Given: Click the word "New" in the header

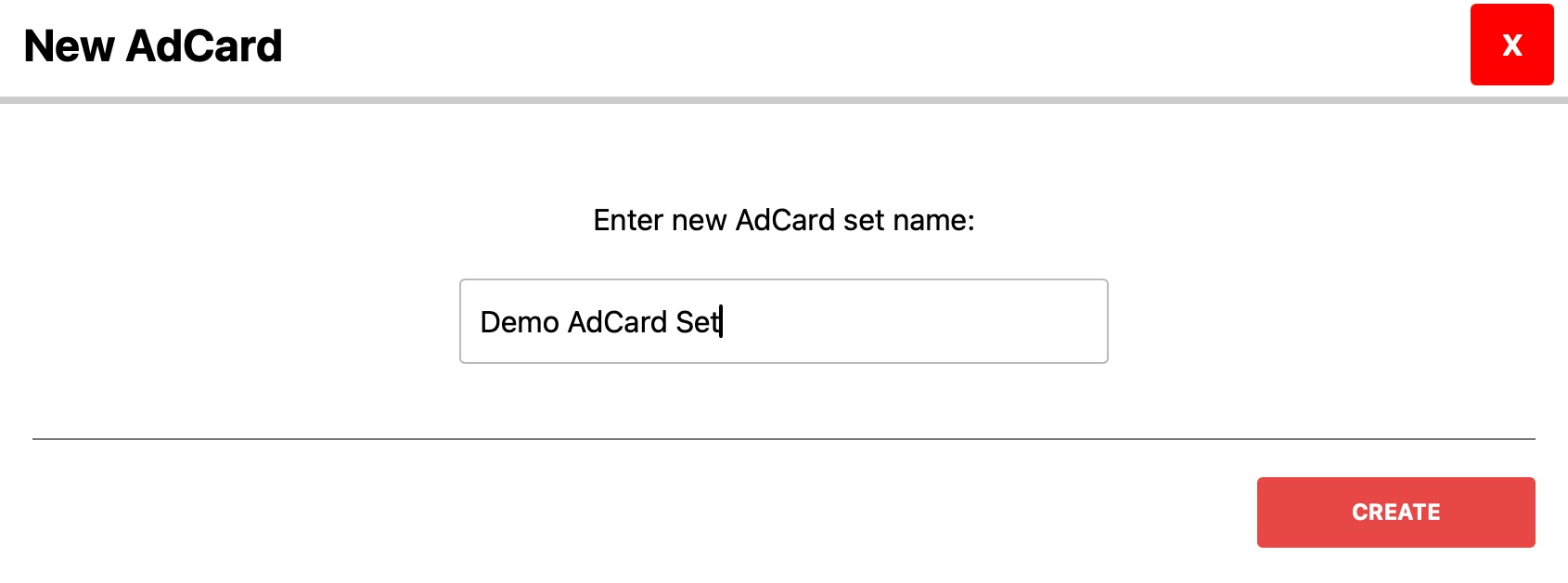Looking at the screenshot, I should (x=69, y=46).
